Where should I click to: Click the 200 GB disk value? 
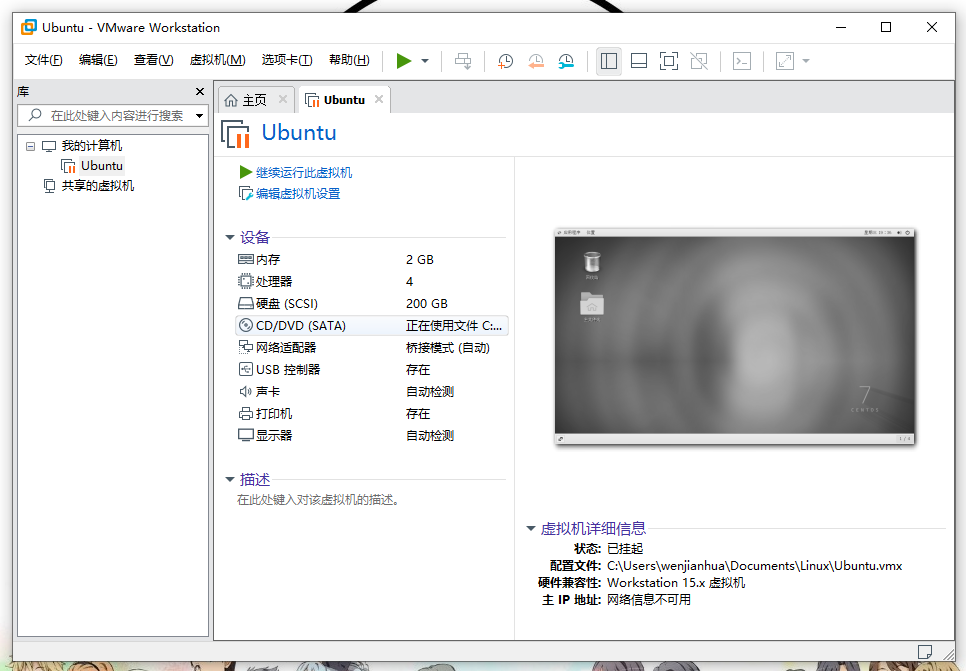point(426,304)
